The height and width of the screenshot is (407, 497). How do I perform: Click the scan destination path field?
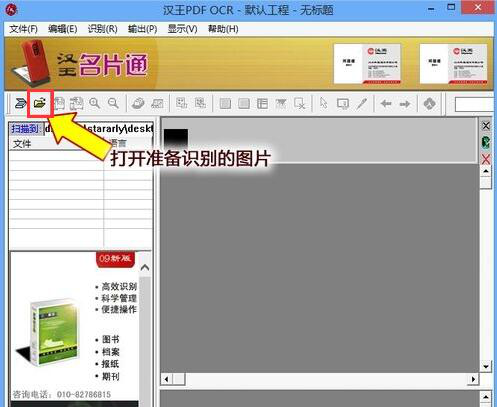(x=99, y=129)
